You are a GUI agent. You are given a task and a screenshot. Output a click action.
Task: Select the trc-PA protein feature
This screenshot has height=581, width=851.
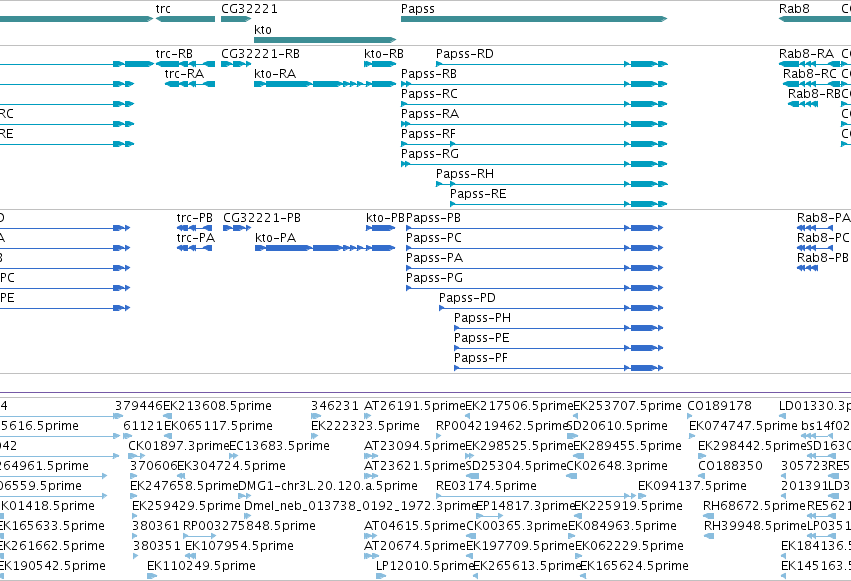coord(194,248)
